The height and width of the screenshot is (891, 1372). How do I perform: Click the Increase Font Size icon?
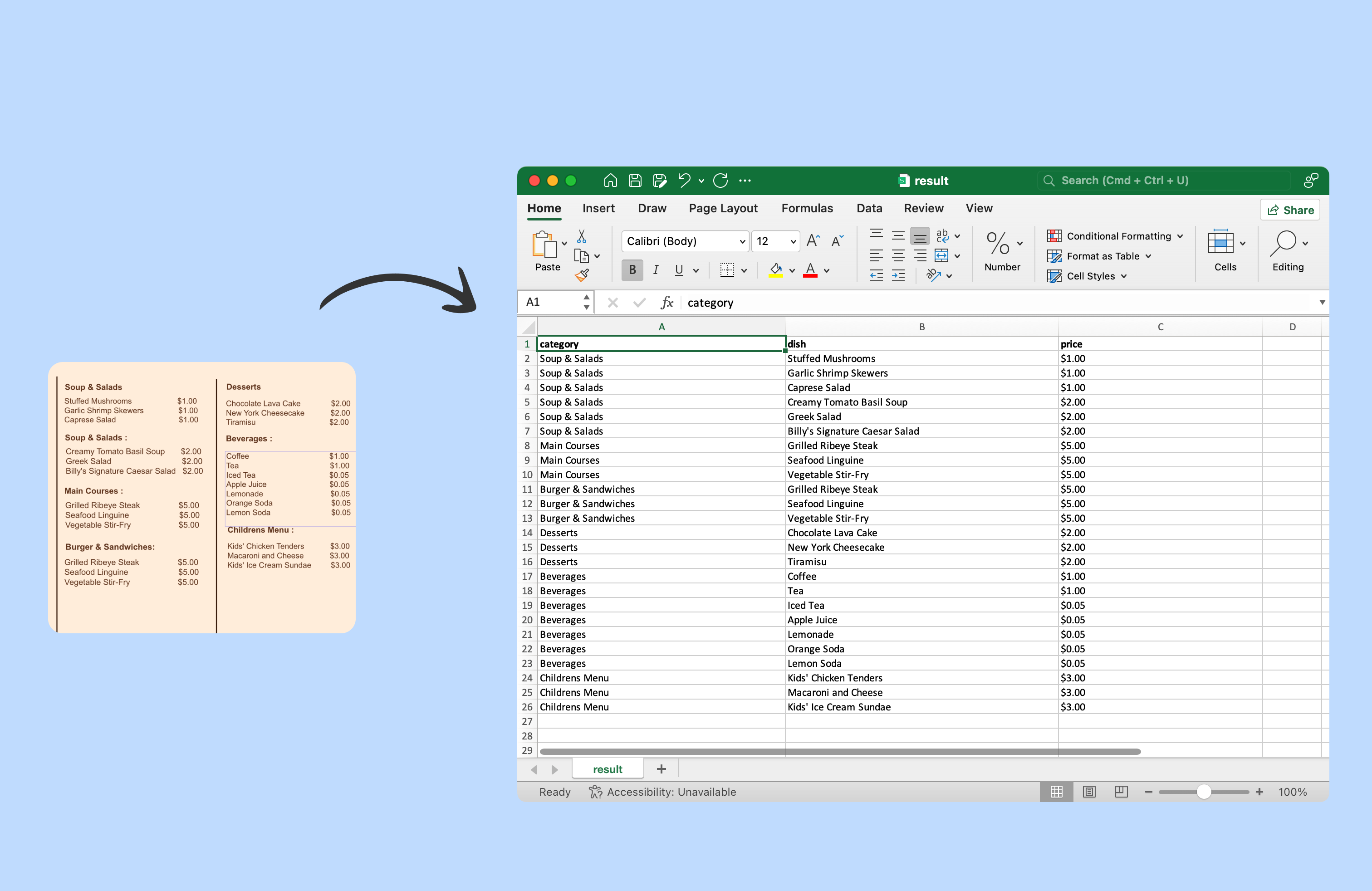(x=813, y=241)
